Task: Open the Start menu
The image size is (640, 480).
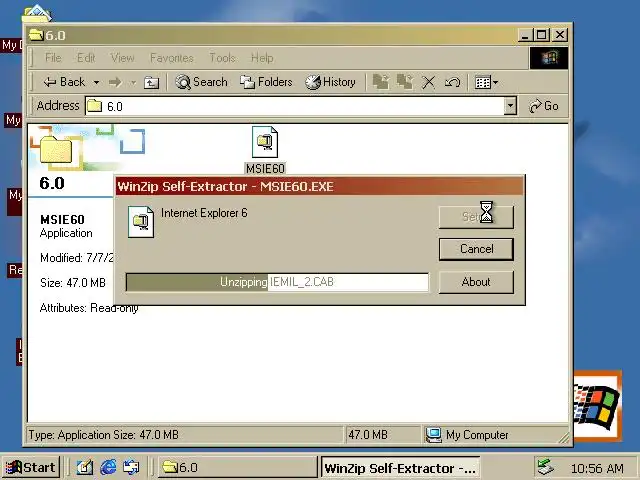Action: click(31, 467)
